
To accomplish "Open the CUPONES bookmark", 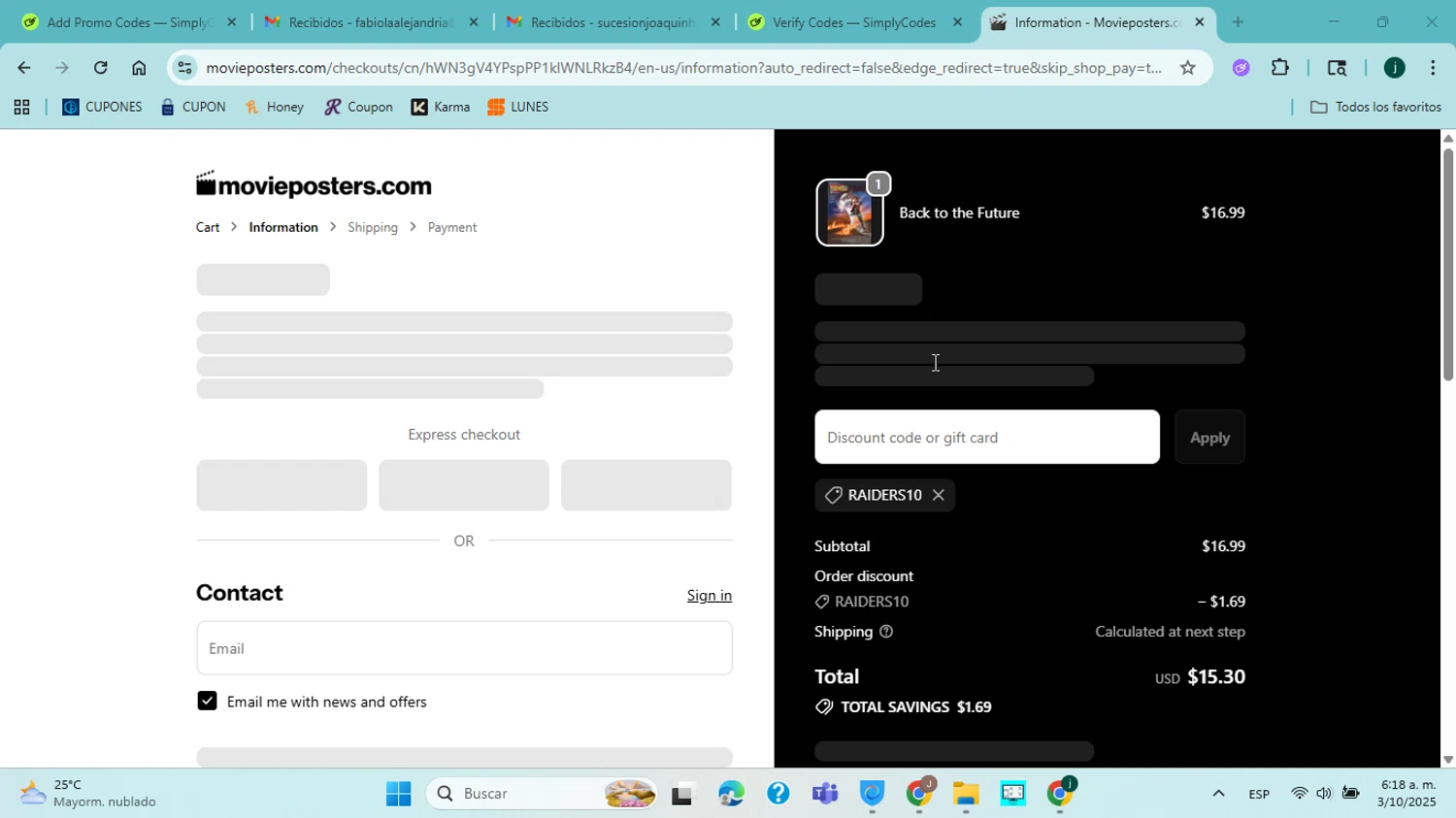I will tap(102, 108).
